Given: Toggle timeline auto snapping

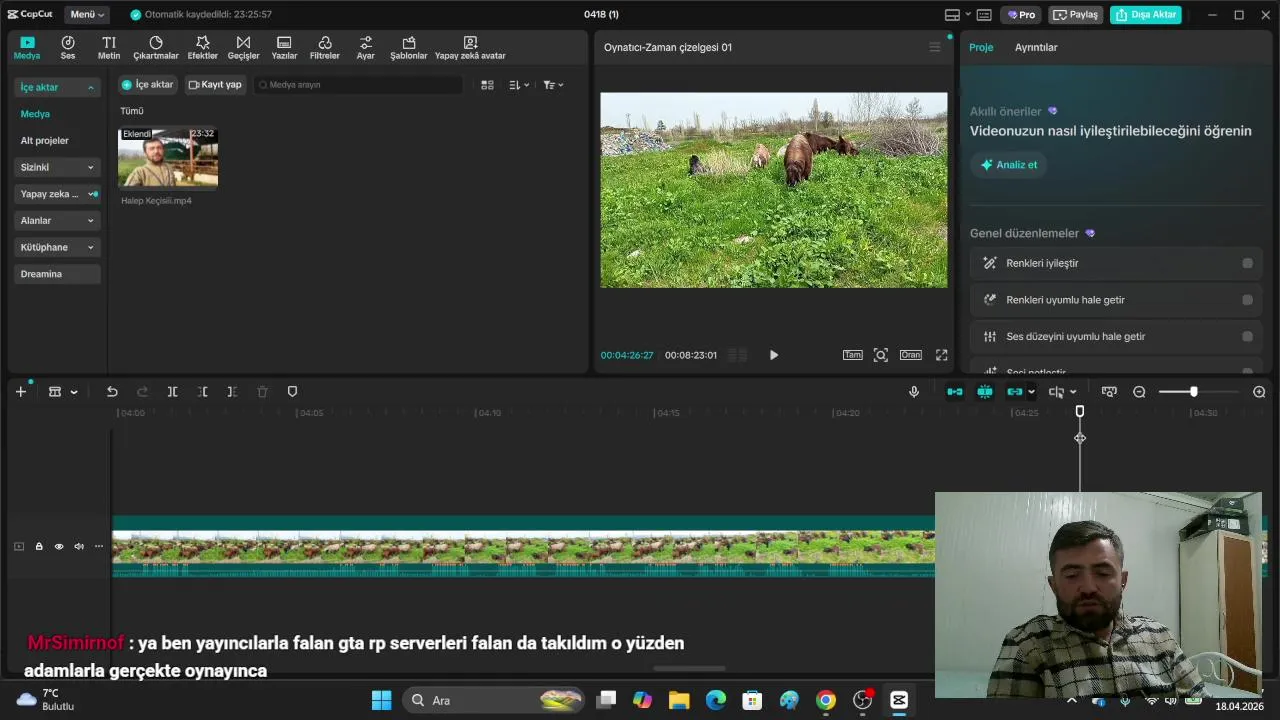Looking at the screenshot, I should (985, 392).
